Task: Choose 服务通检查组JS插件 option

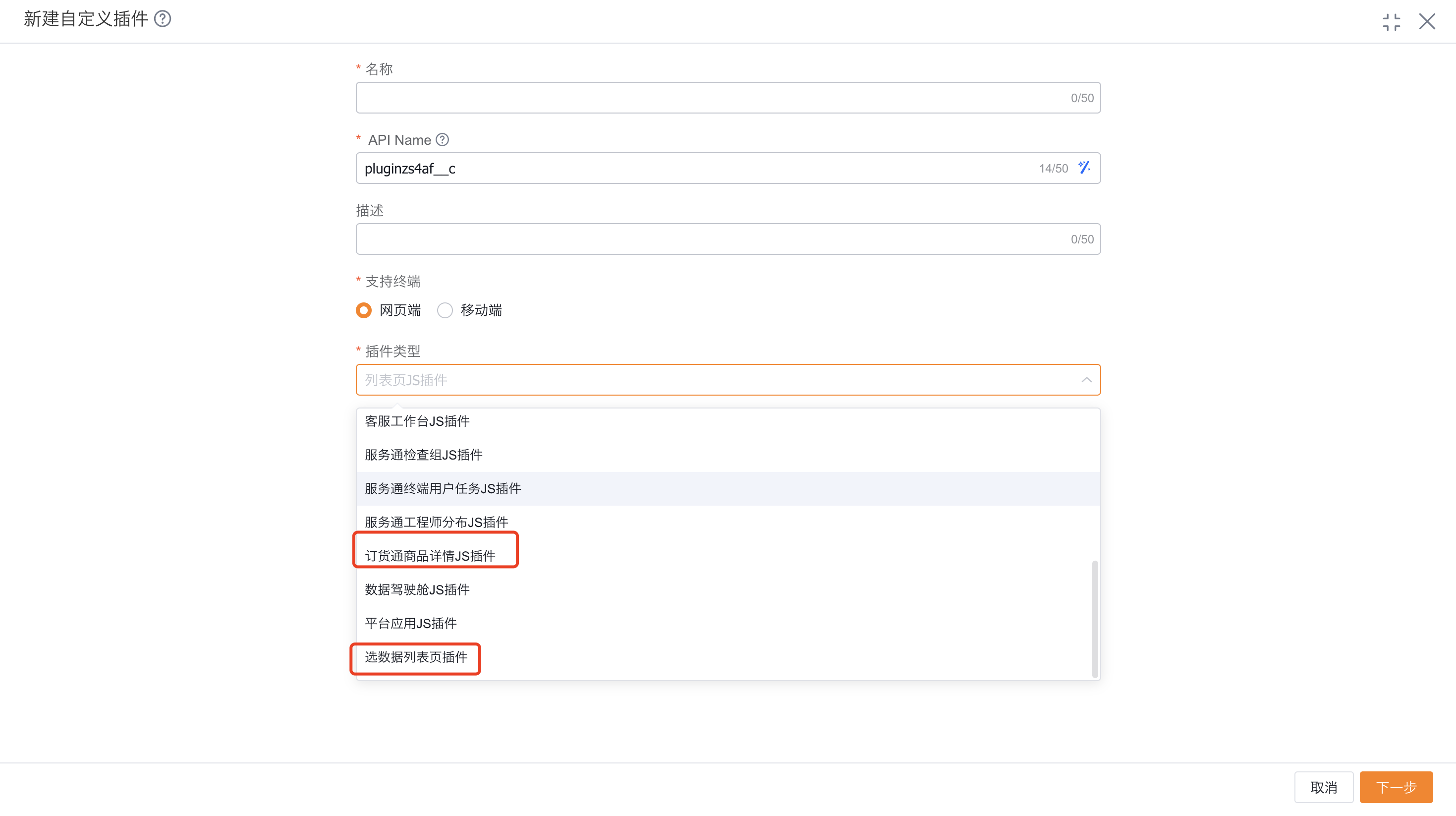Action: pyautogui.click(x=728, y=455)
